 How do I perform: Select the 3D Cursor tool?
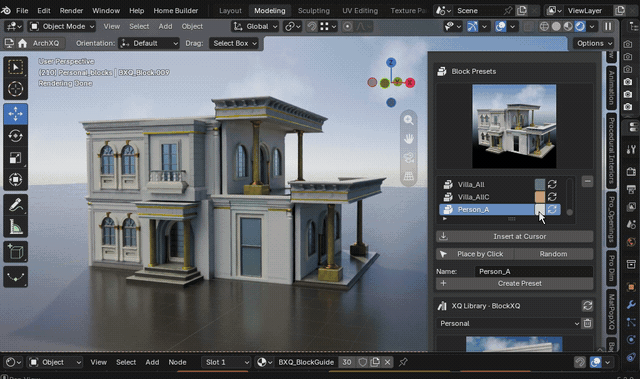tap(16, 89)
